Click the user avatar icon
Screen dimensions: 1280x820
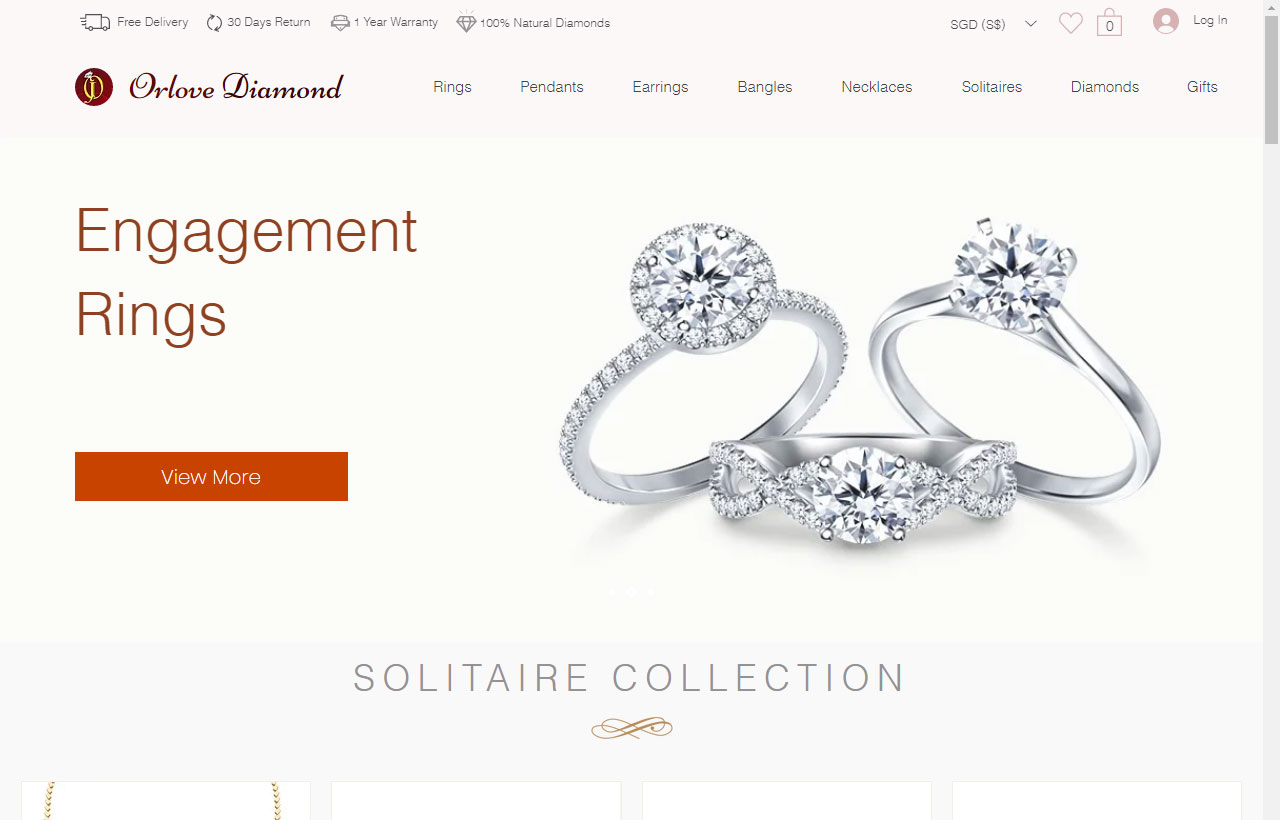[x=1165, y=21]
